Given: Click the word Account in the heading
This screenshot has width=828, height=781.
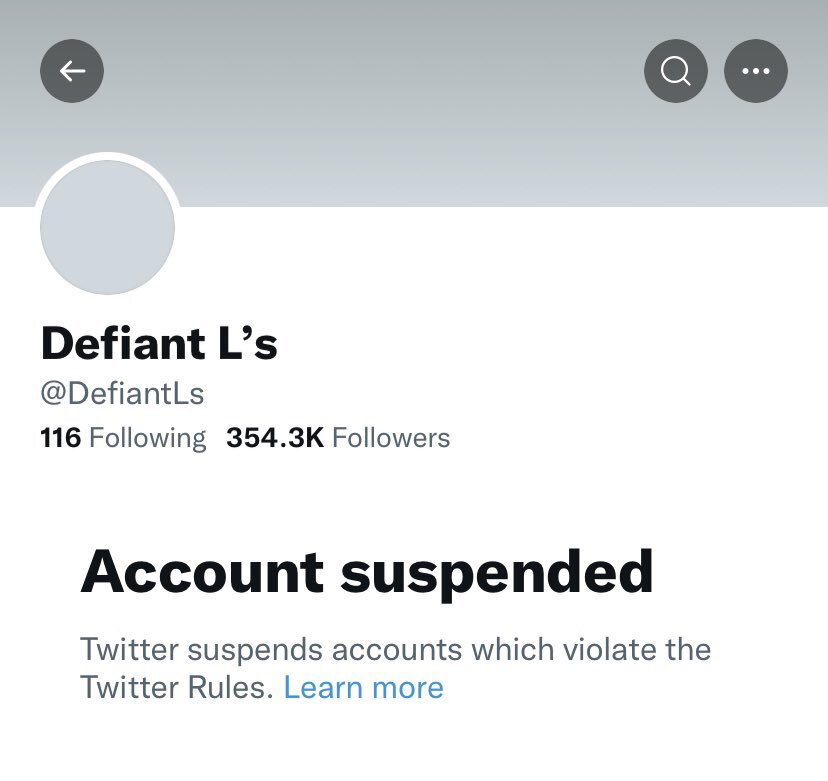Looking at the screenshot, I should [202, 572].
